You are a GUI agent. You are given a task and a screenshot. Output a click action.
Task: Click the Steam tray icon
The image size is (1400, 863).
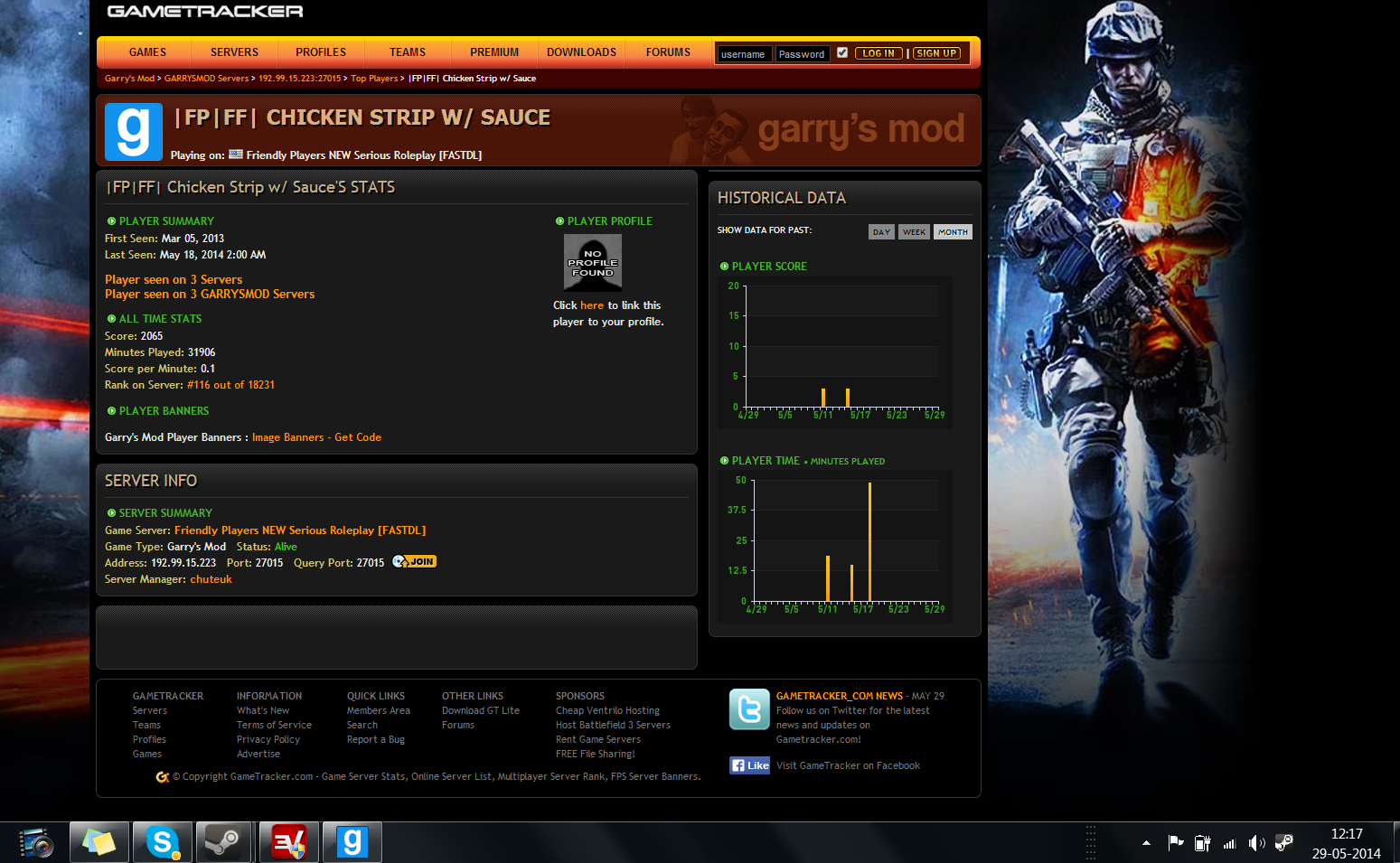1283,843
